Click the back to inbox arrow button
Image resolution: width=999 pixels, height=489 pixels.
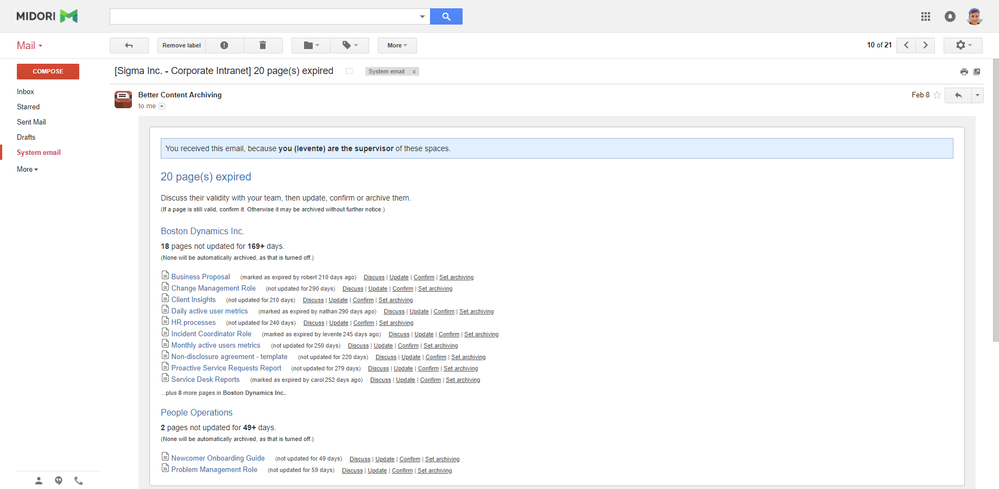pos(129,45)
